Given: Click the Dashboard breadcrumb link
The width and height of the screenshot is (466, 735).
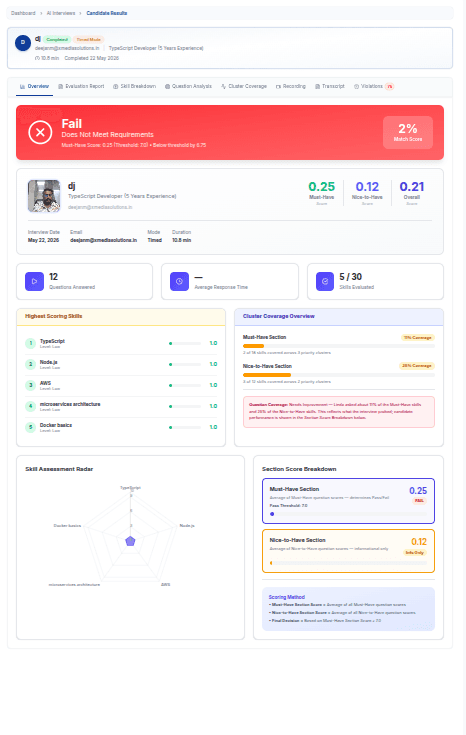Looking at the screenshot, I should (23, 13).
